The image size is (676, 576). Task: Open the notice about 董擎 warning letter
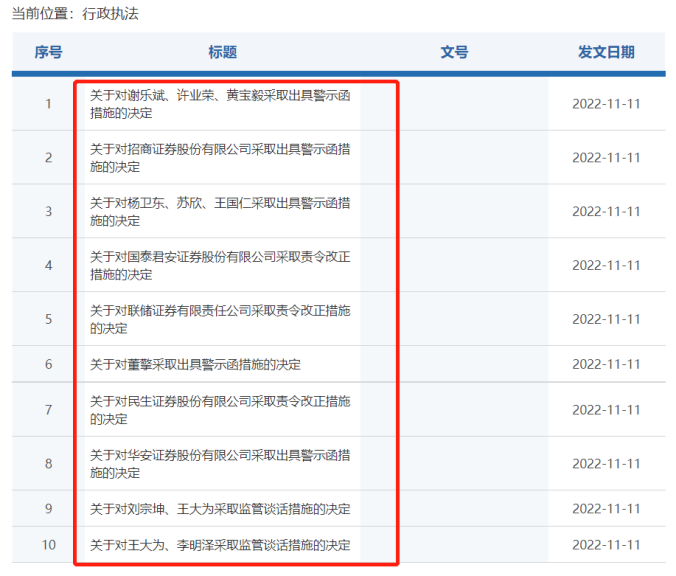[195, 365]
